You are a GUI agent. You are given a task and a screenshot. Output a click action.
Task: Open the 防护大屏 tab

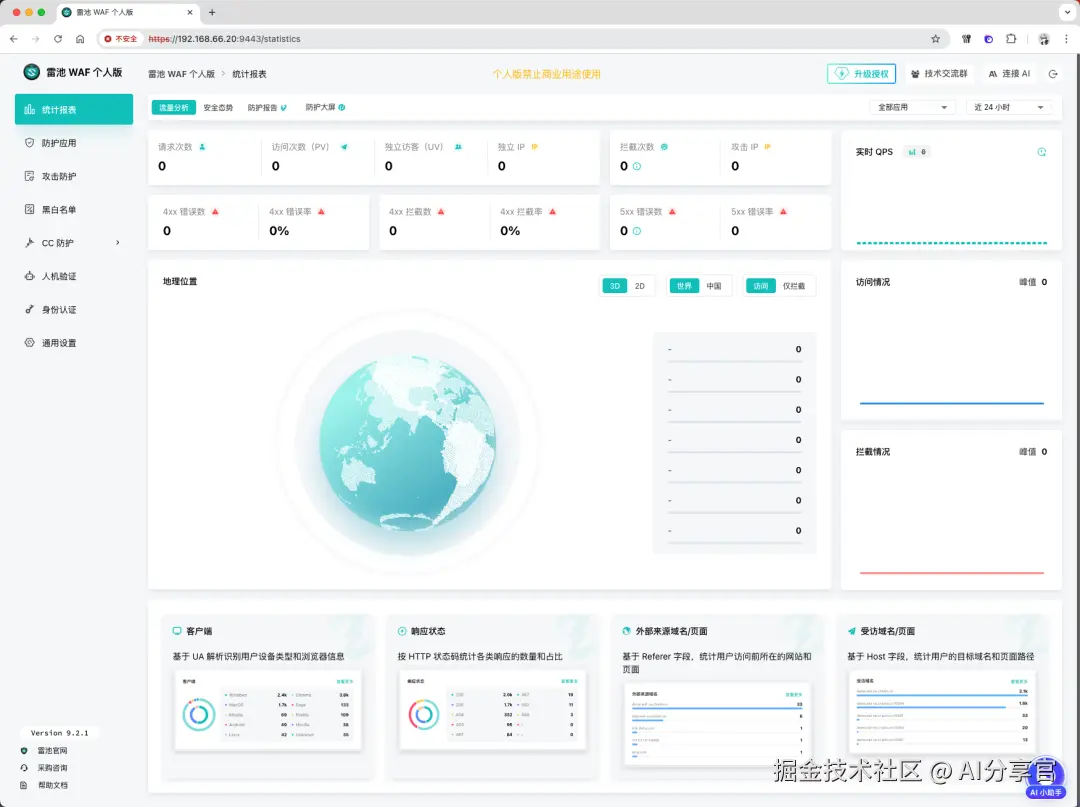click(x=325, y=107)
